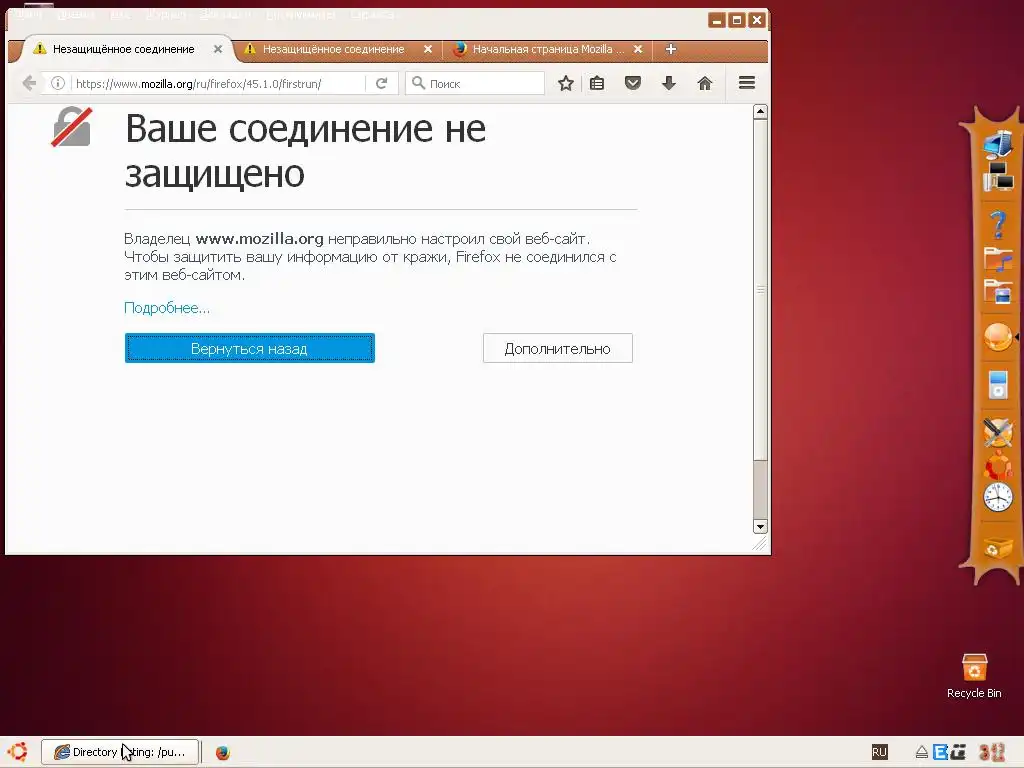Click the eject hardware tray icon
The image size is (1024, 768).
[921, 752]
